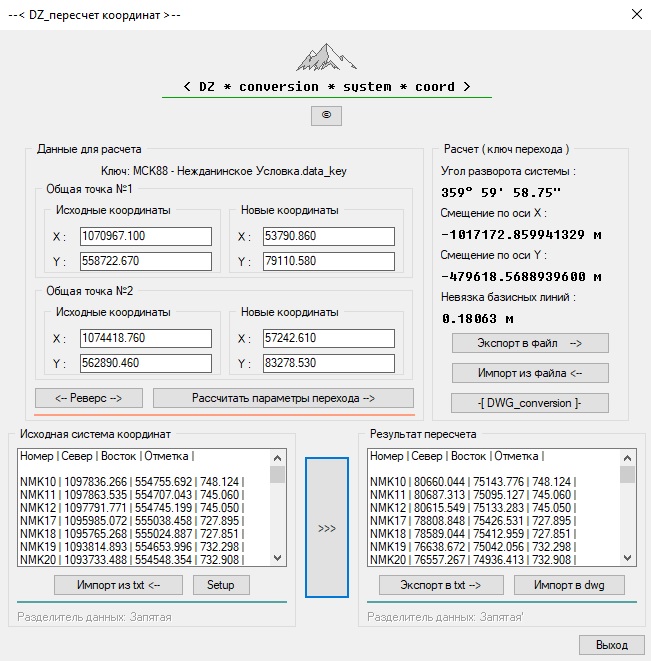Image resolution: width=651 pixels, height=661 pixels.
Task: Click the Реверс button
Action: click(89, 398)
